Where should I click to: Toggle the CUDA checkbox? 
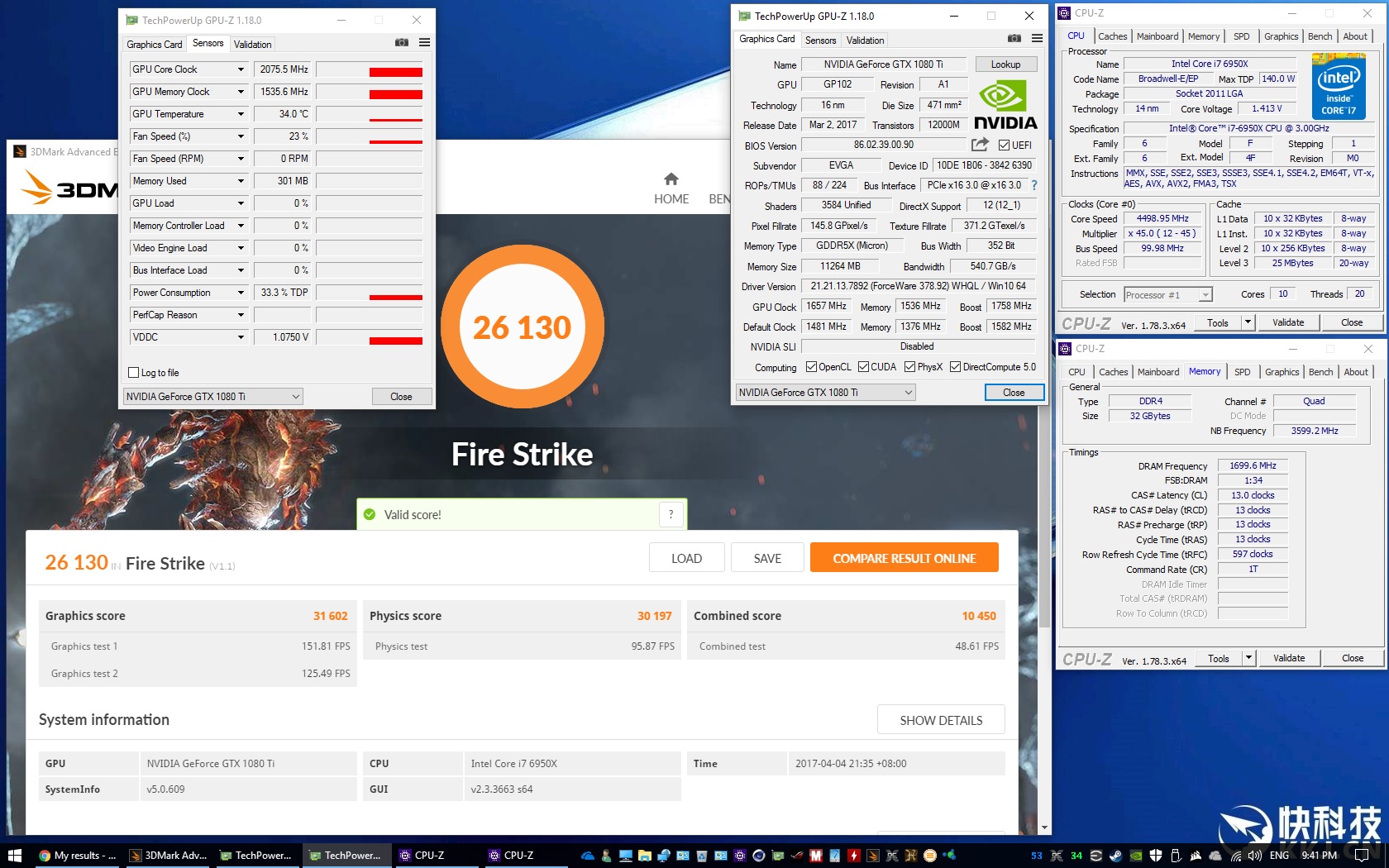point(863,367)
